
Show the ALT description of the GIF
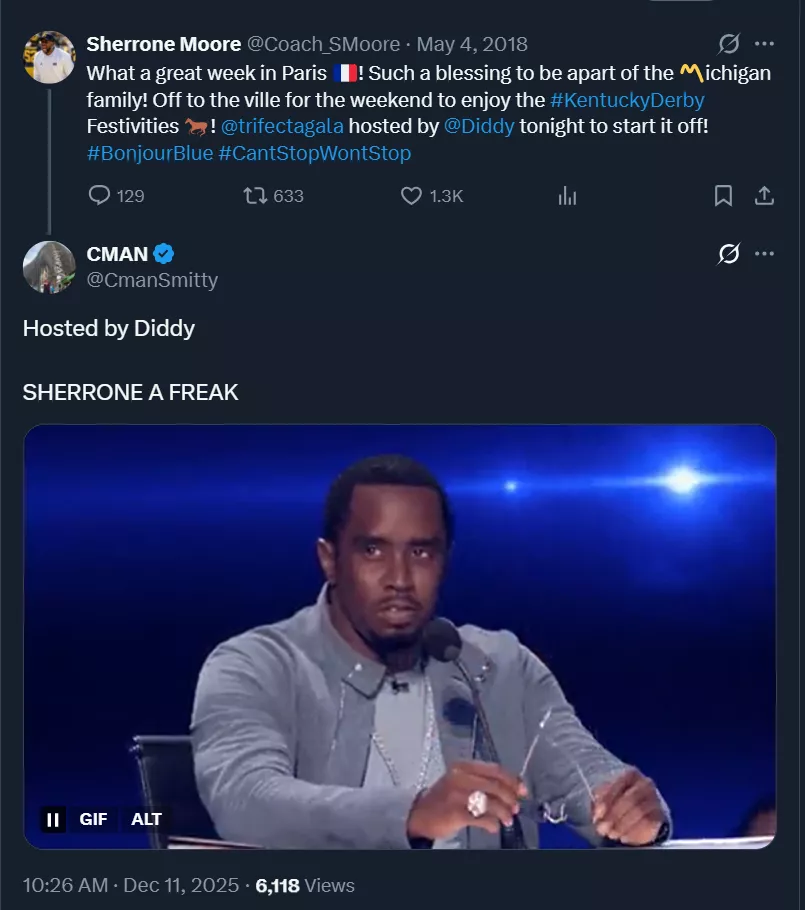pyautogui.click(x=146, y=820)
